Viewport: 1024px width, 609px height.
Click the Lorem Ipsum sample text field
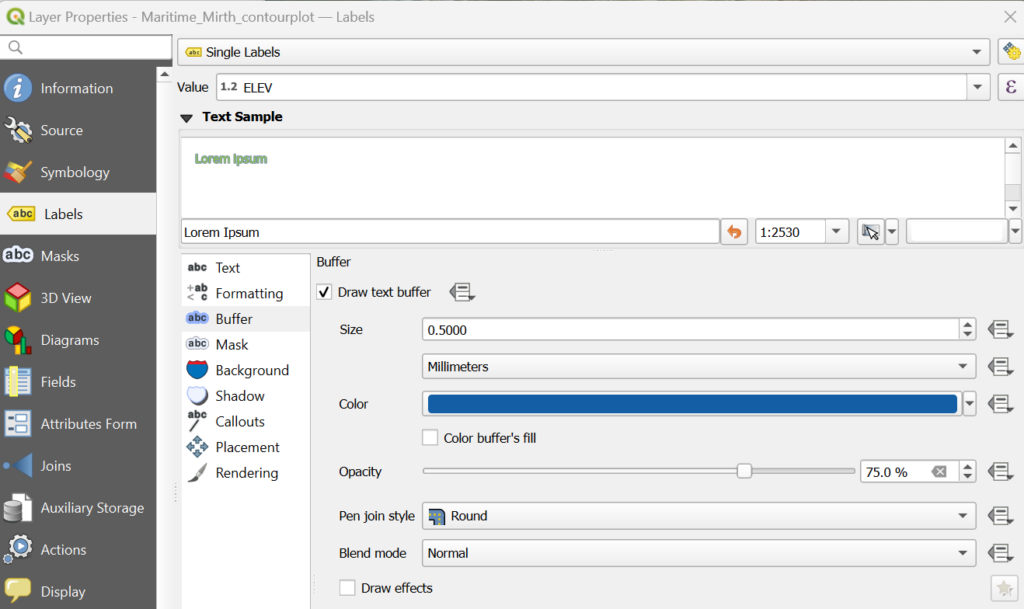click(450, 232)
